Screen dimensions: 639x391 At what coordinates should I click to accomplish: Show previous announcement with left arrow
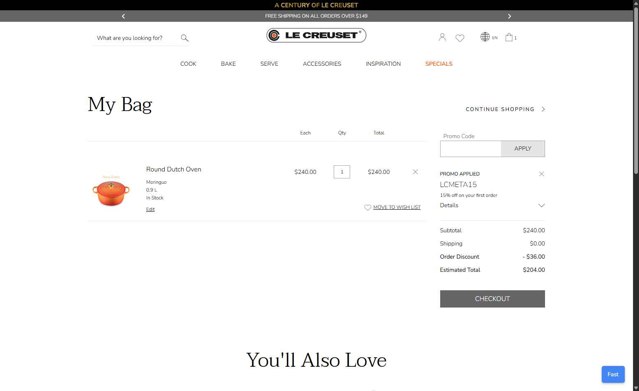coord(123,16)
